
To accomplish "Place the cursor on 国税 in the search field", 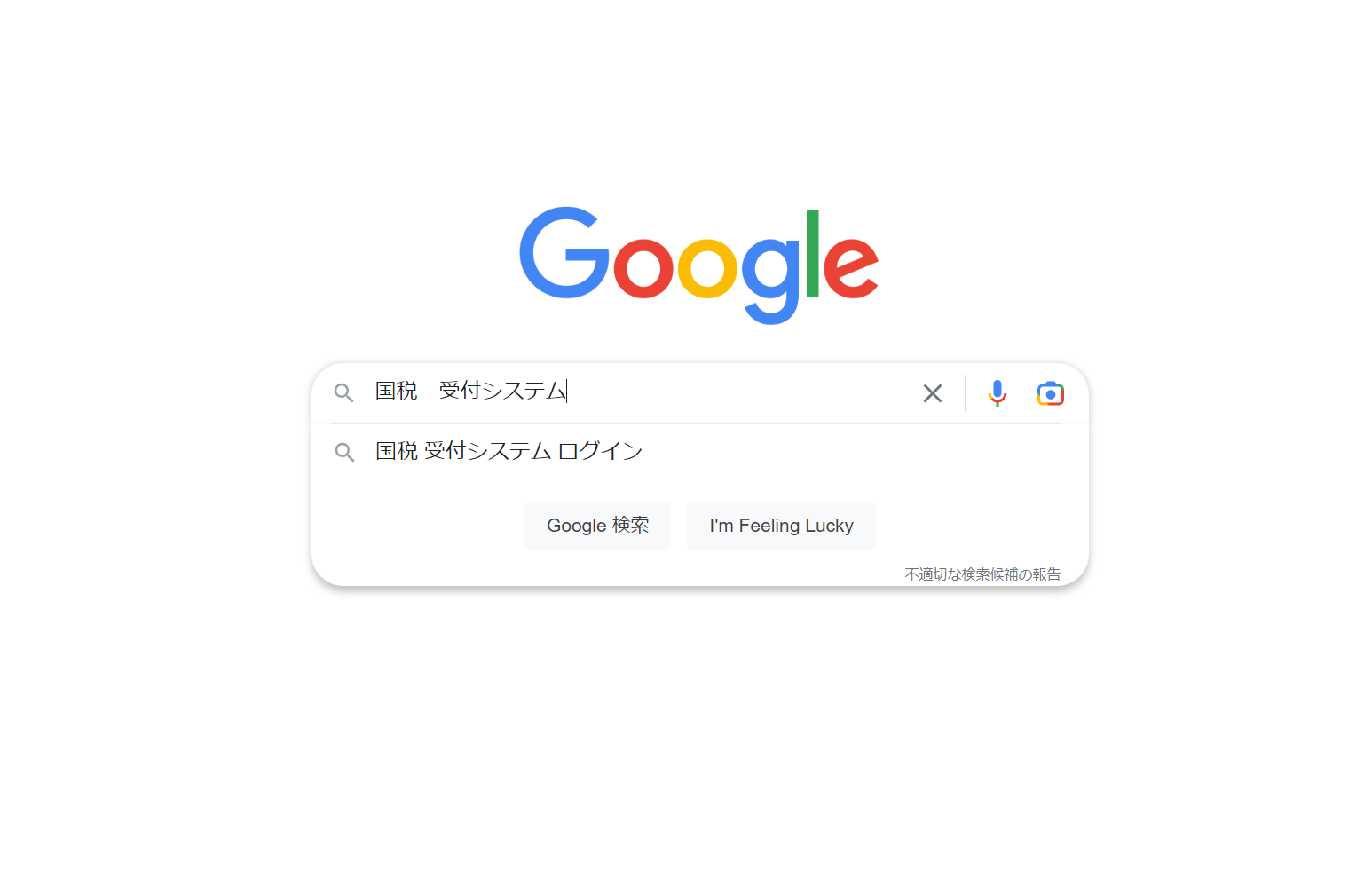I will [396, 391].
